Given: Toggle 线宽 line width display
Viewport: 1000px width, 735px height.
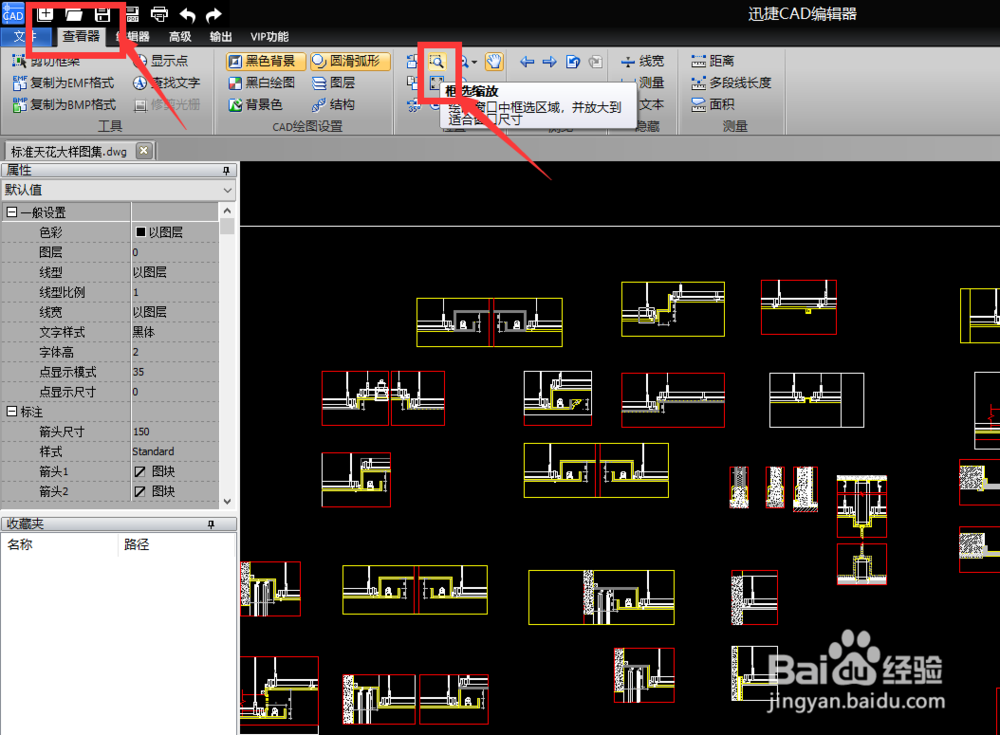Looking at the screenshot, I should (x=643, y=61).
